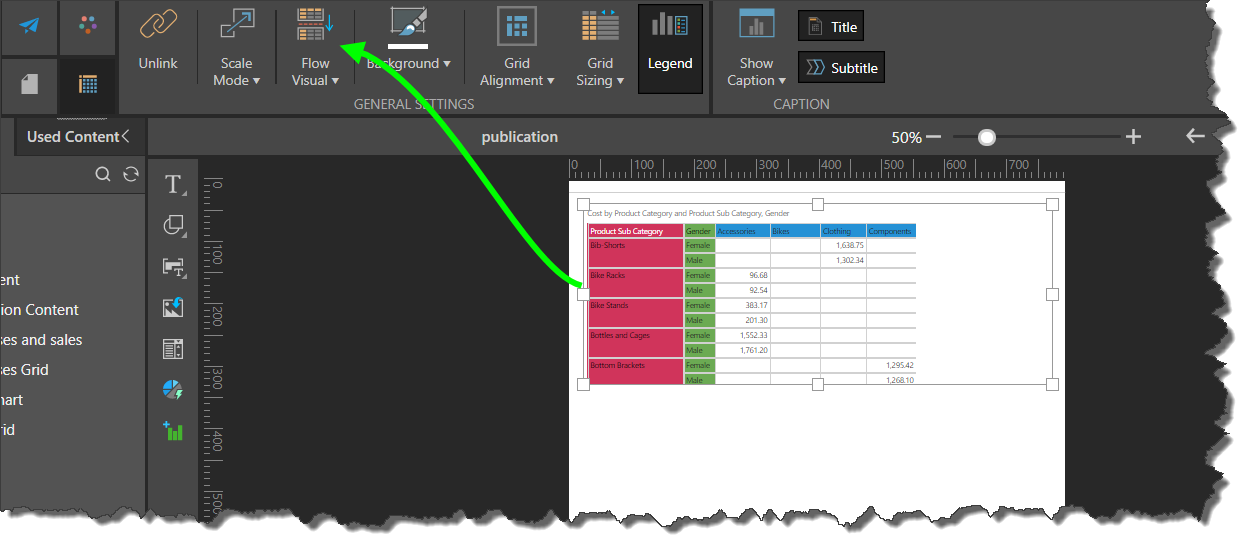Open the Show Caption dropdown
The image size is (1251, 549).
click(x=756, y=72)
